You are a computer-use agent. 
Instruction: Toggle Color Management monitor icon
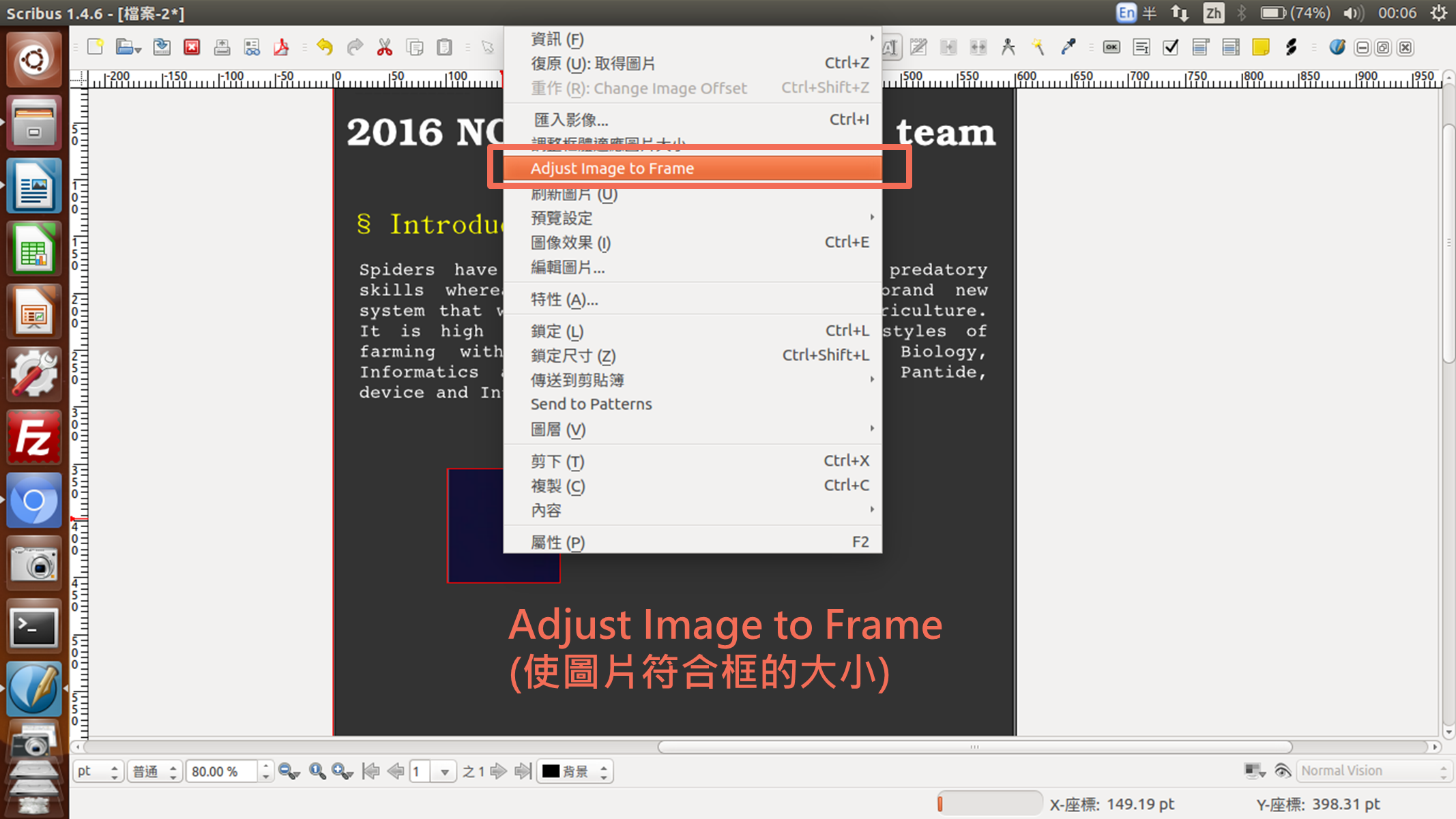(x=1255, y=771)
